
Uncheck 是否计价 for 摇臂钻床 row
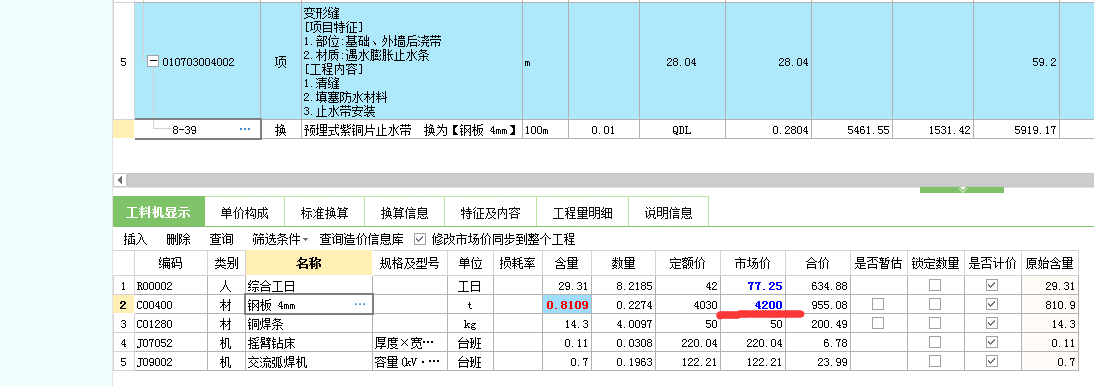click(992, 343)
